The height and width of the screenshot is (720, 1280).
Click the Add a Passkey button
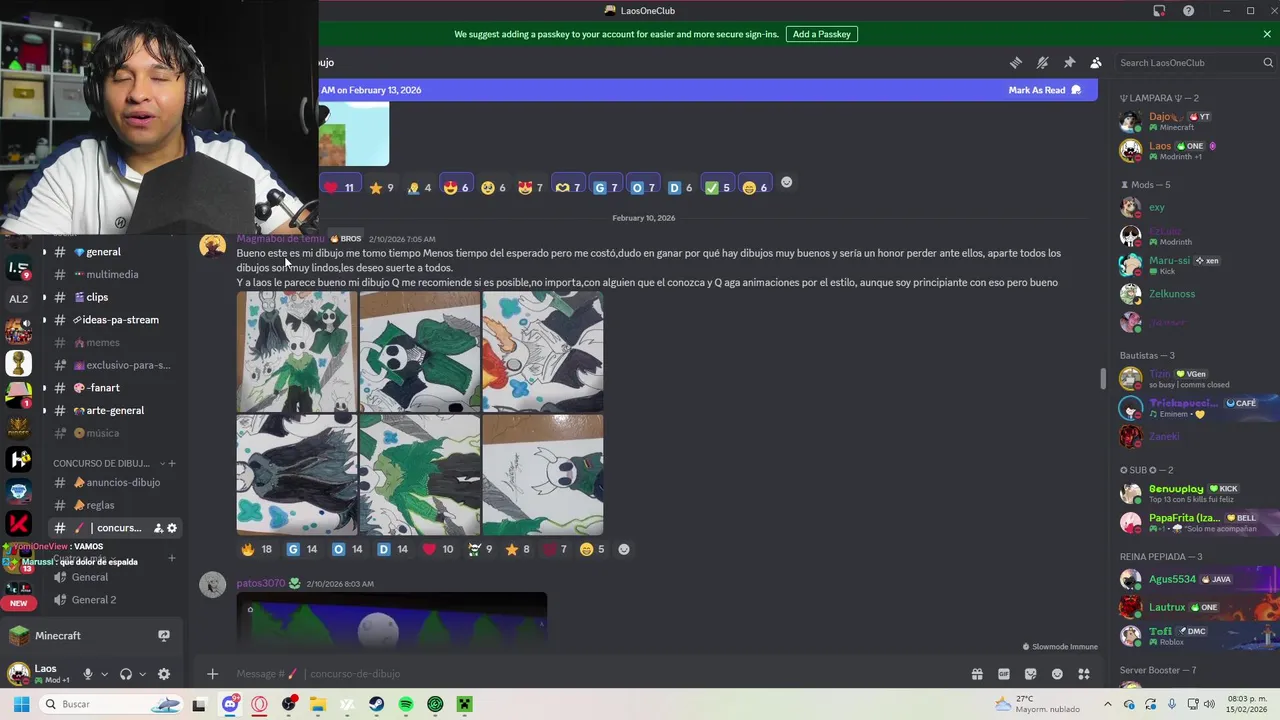822,34
